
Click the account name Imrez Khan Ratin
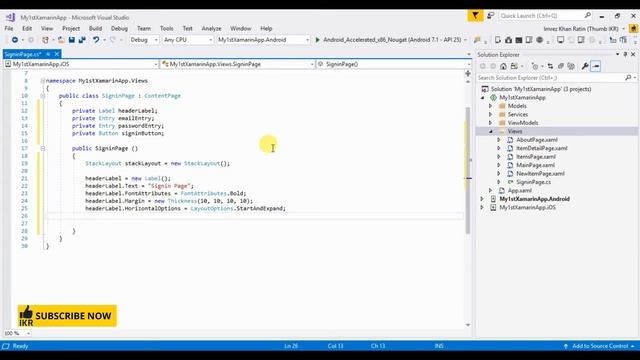coord(581,29)
